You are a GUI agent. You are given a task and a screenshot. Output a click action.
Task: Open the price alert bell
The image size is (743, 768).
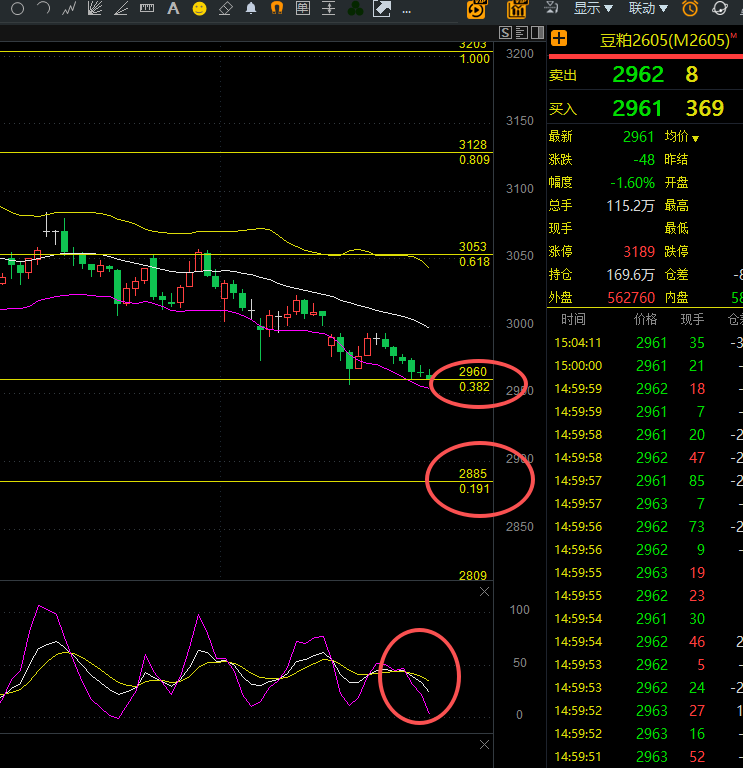coord(251,8)
